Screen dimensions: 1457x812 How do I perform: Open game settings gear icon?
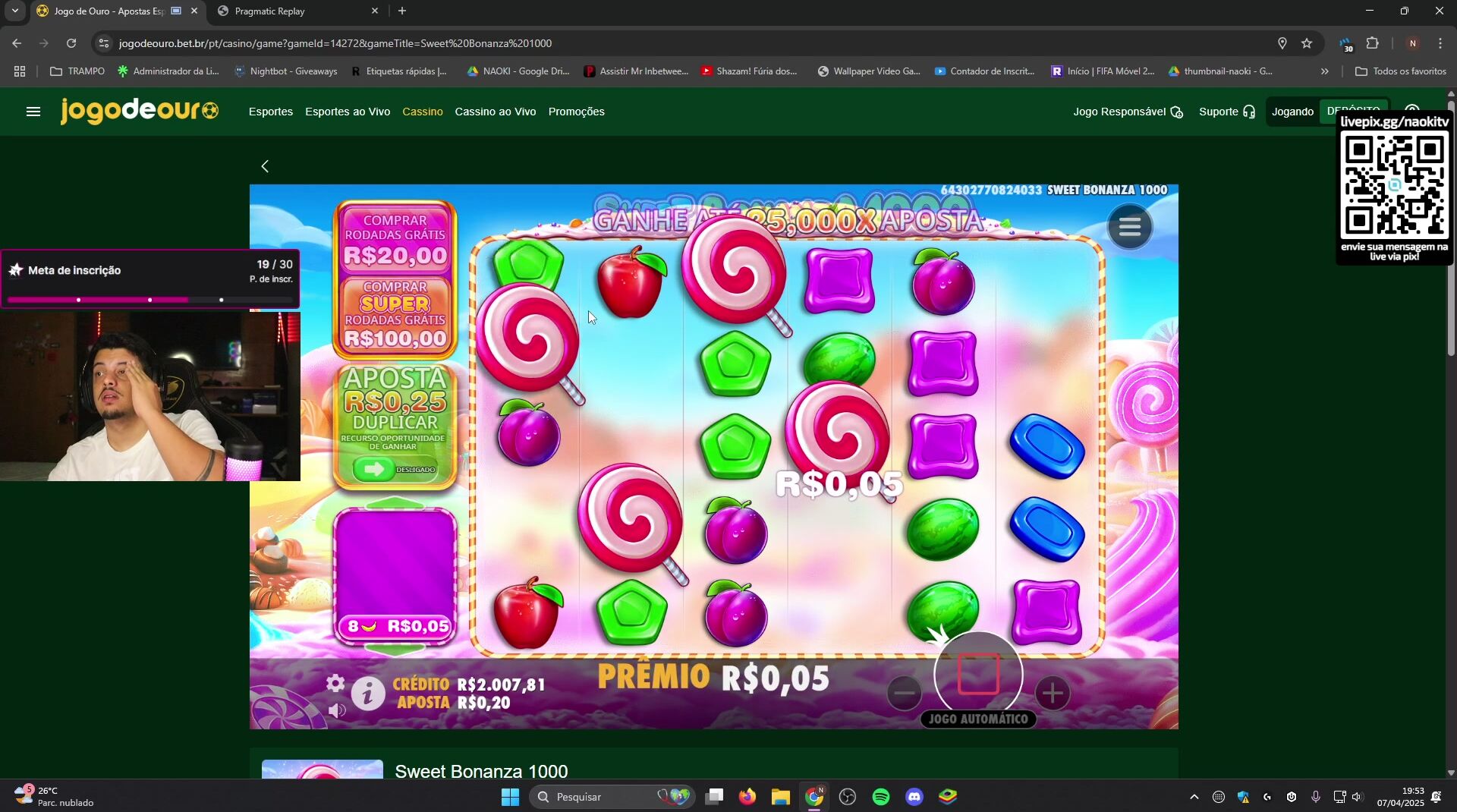pyautogui.click(x=335, y=683)
